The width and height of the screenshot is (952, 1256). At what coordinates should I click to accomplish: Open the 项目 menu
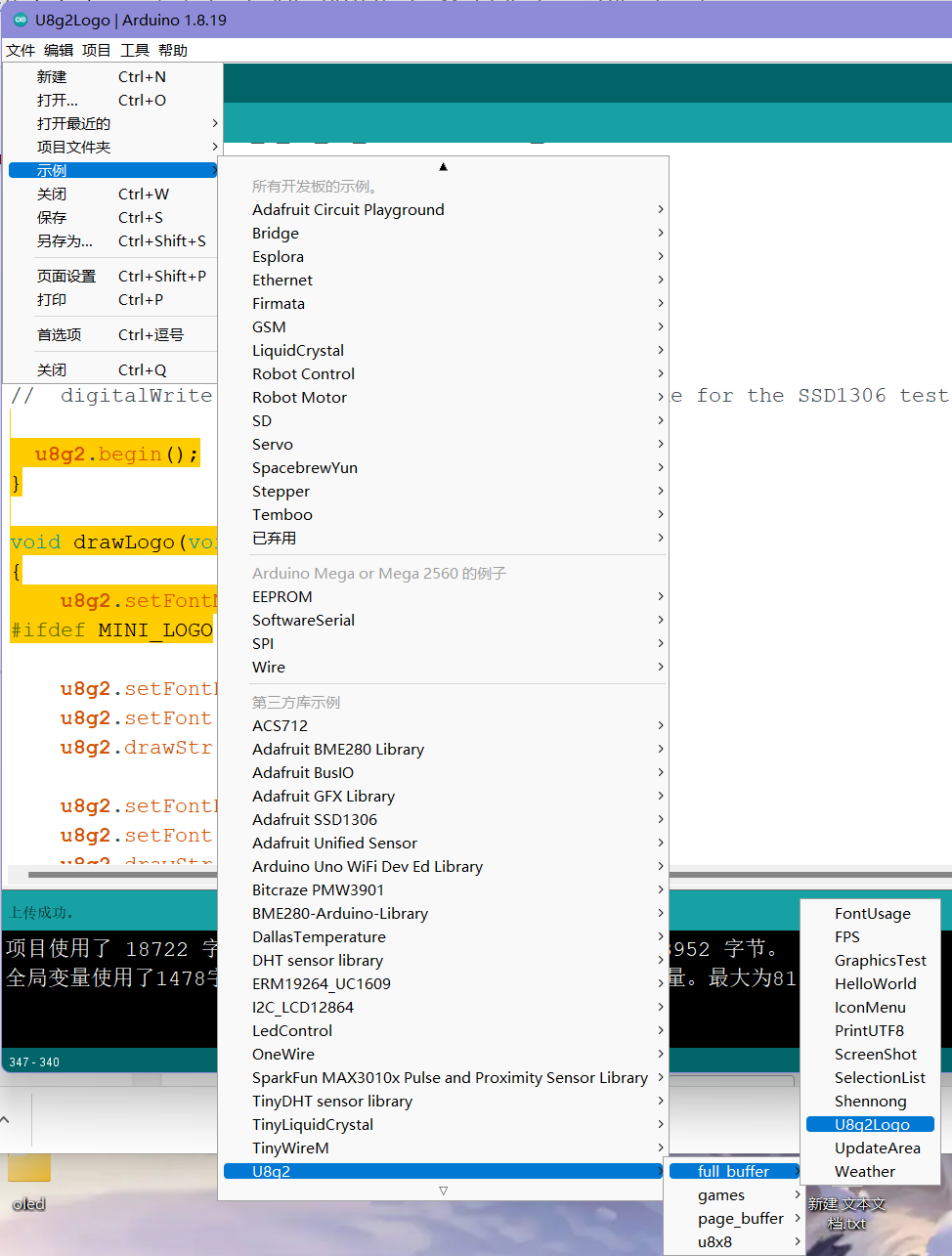[96, 50]
